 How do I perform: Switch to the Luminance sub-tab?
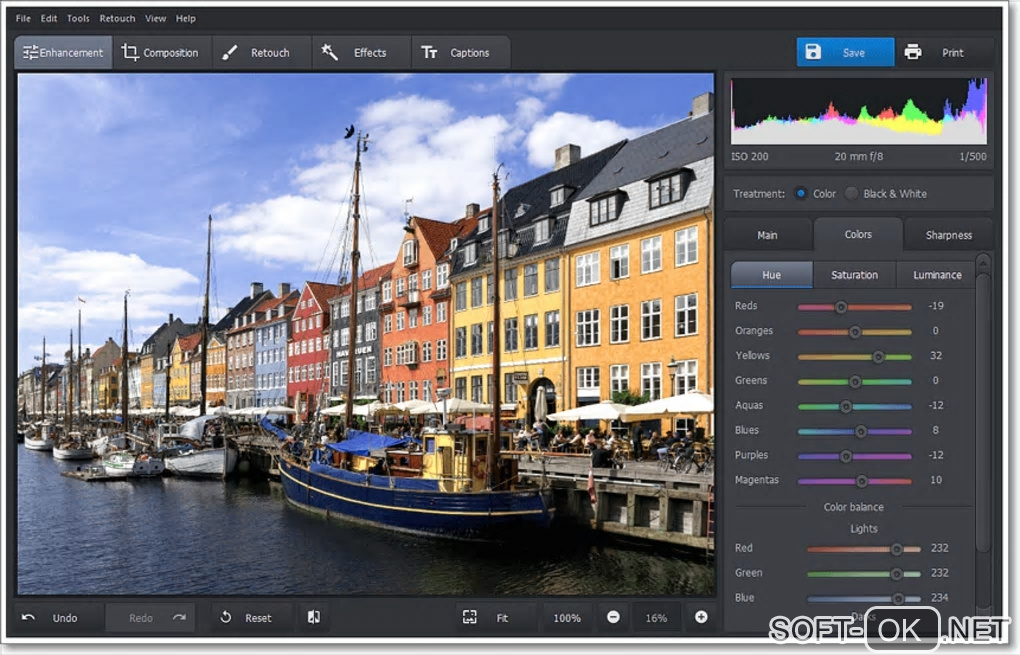click(937, 275)
